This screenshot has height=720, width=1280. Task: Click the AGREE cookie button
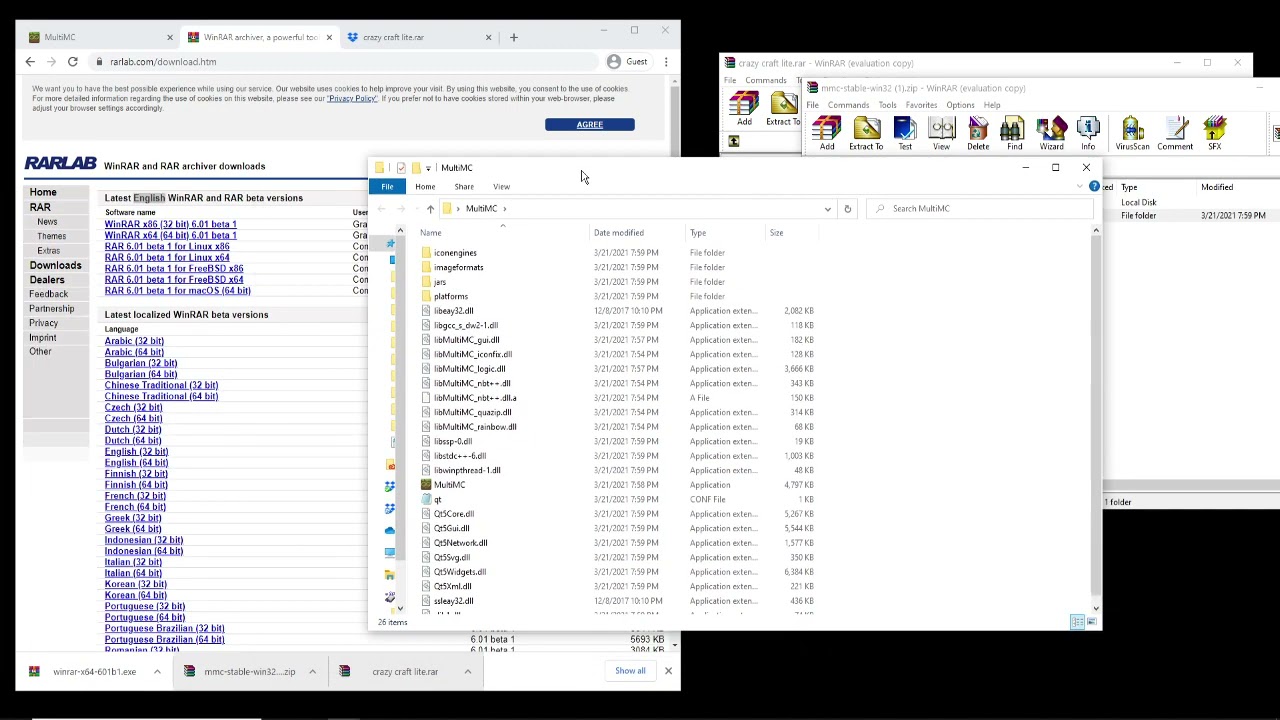point(589,125)
